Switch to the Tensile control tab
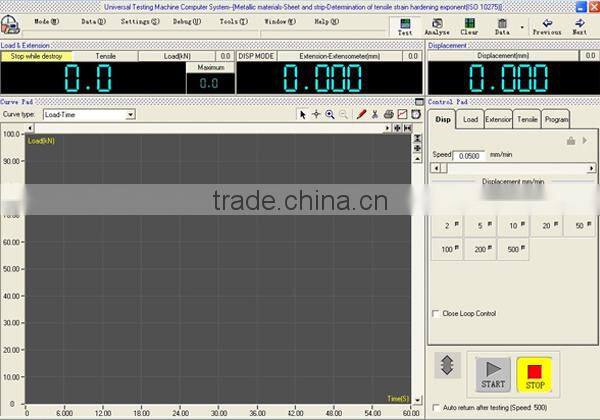The height and width of the screenshot is (420, 600). coord(527,120)
